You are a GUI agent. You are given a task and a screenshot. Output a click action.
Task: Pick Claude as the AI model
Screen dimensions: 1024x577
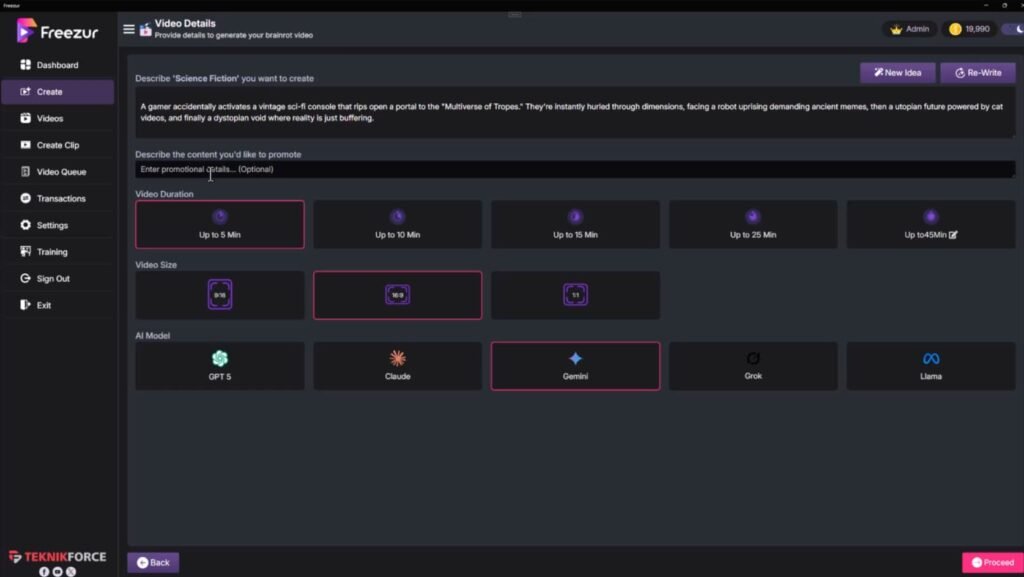pos(397,366)
